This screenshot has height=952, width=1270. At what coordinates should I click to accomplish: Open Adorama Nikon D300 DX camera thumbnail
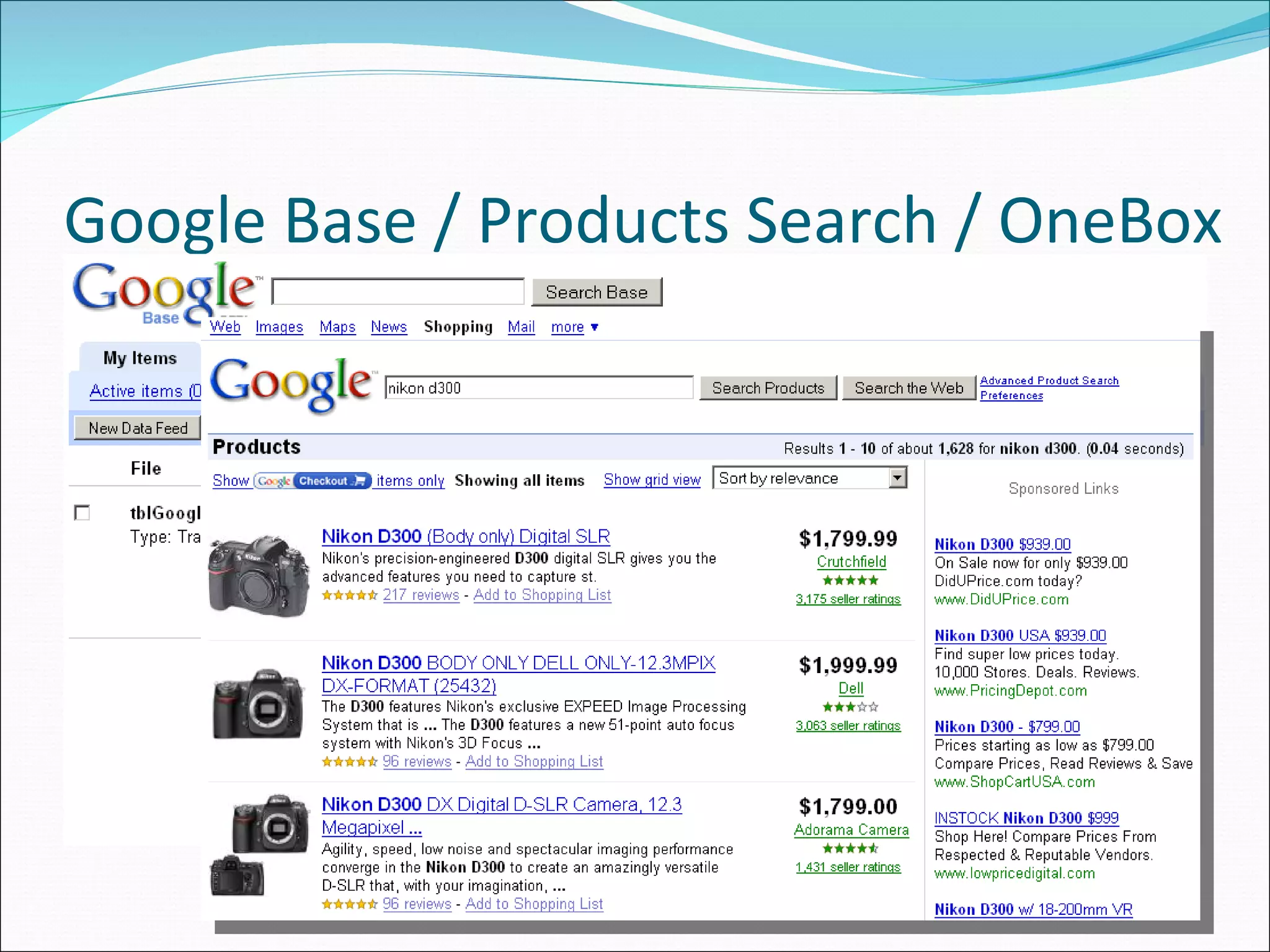[259, 845]
